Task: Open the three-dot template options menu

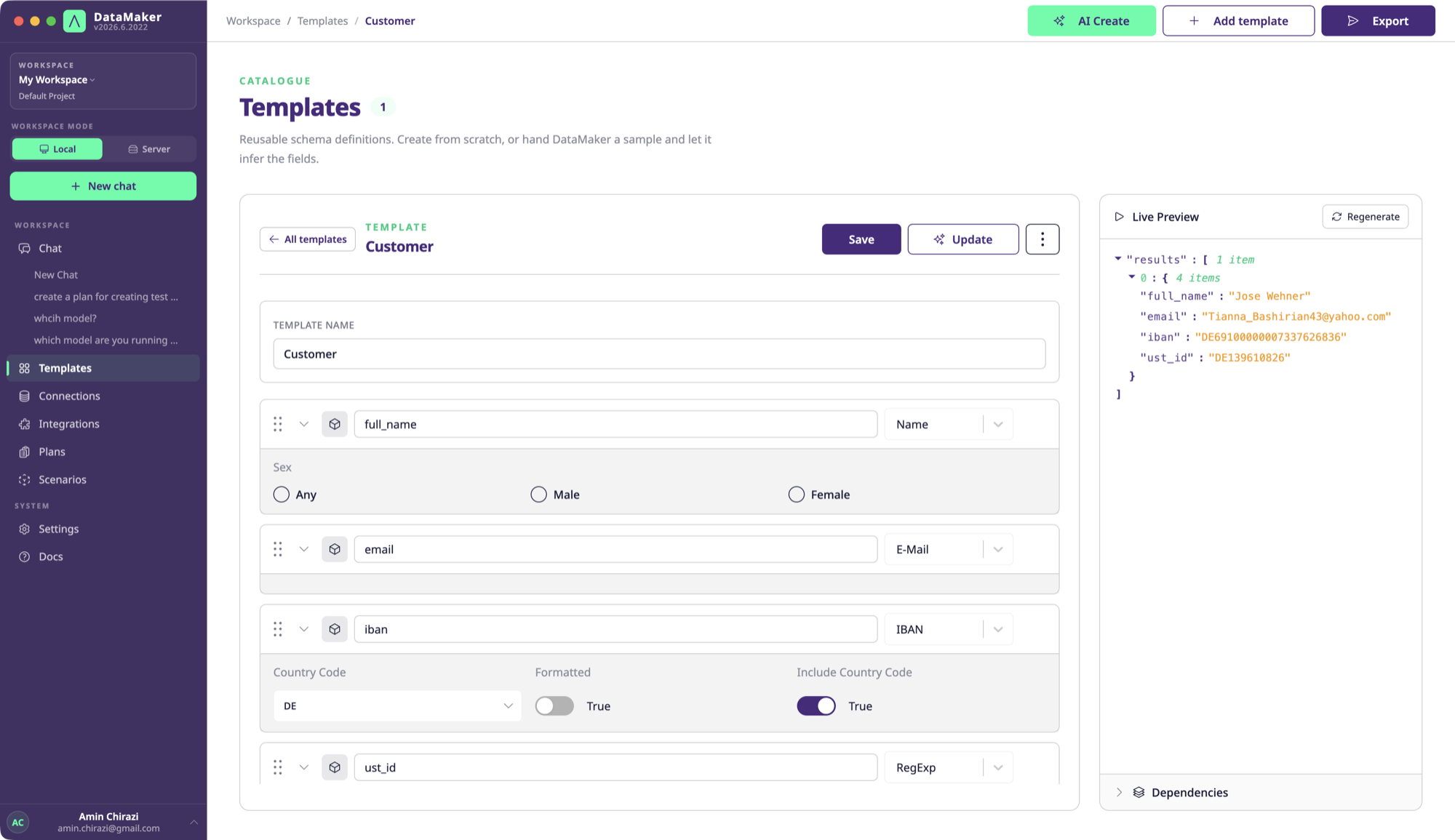Action: click(x=1043, y=239)
